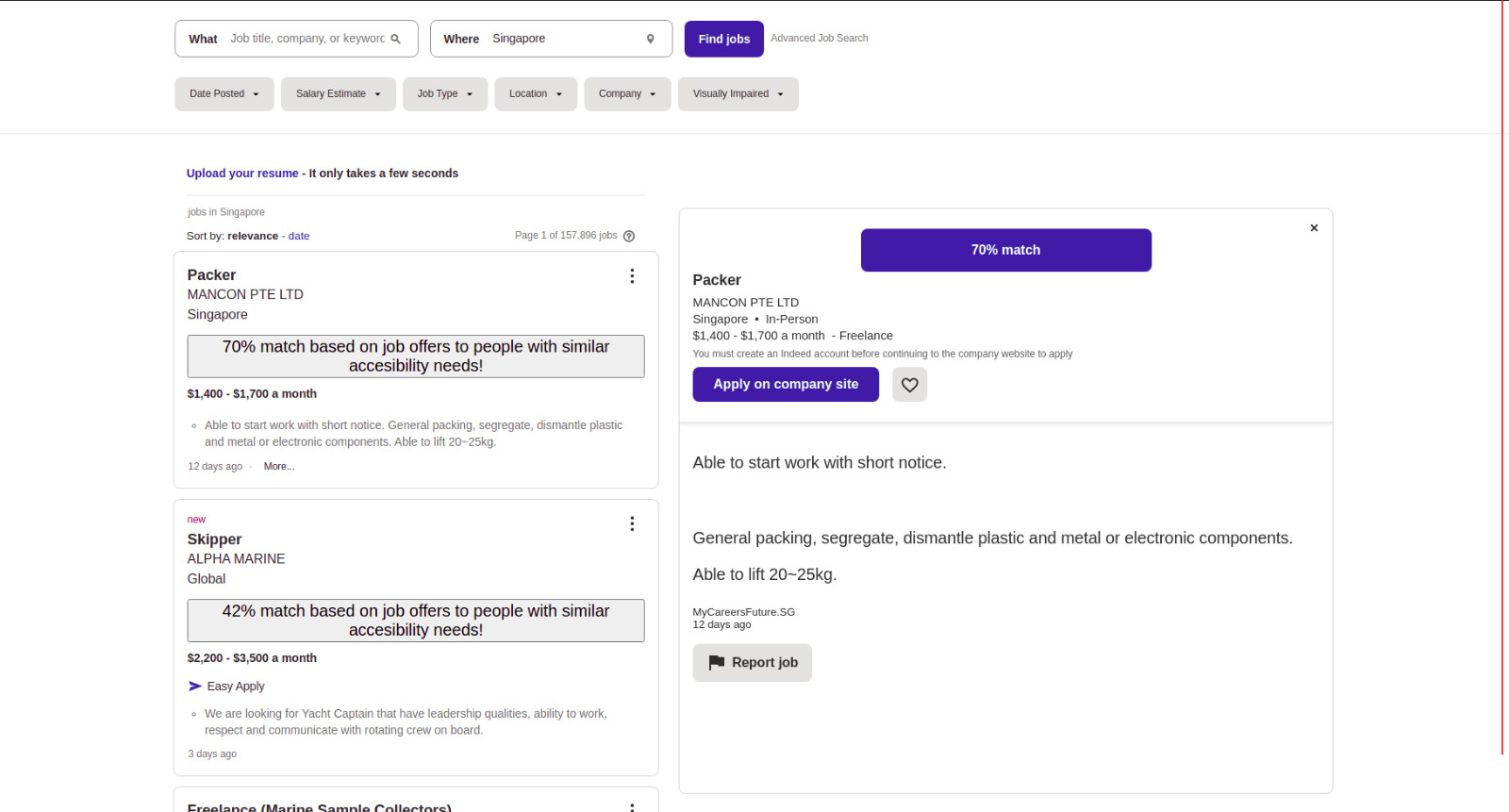
Task: Click the Freelance Marine Sample Collectors title
Action: click(319, 807)
